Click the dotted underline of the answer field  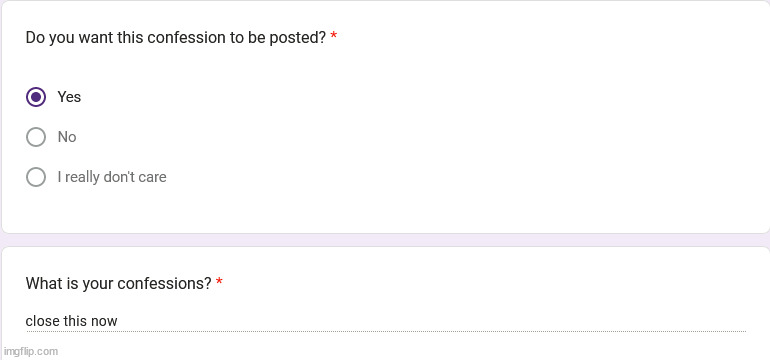(386, 332)
